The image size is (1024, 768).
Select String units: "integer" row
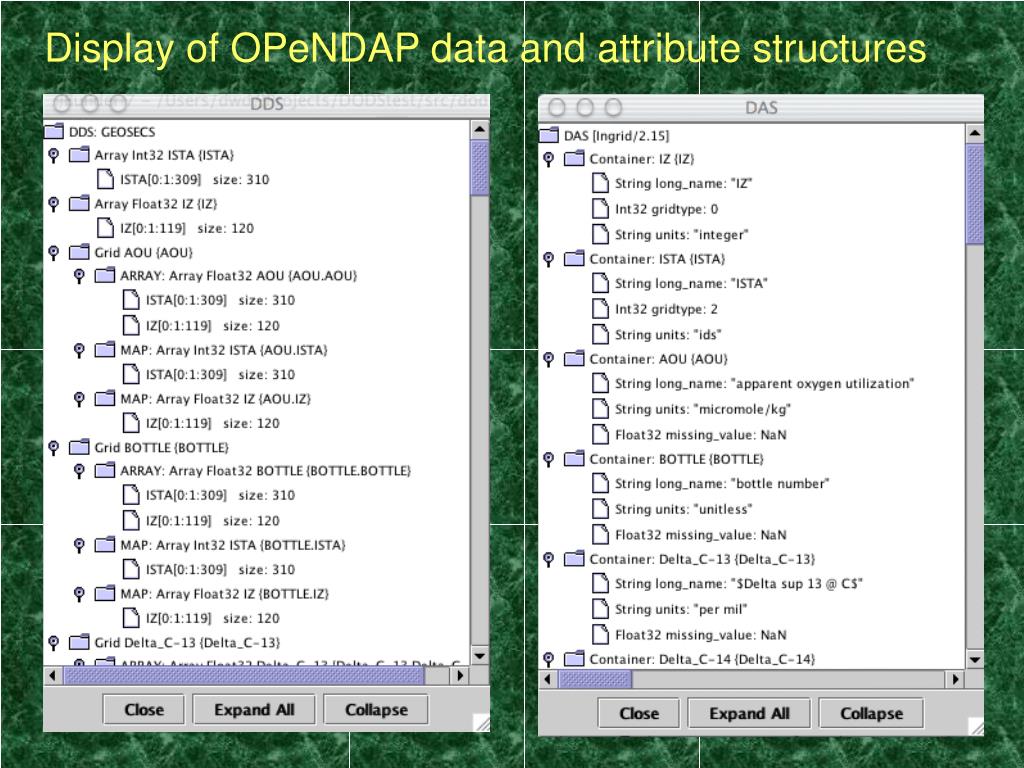click(x=681, y=234)
